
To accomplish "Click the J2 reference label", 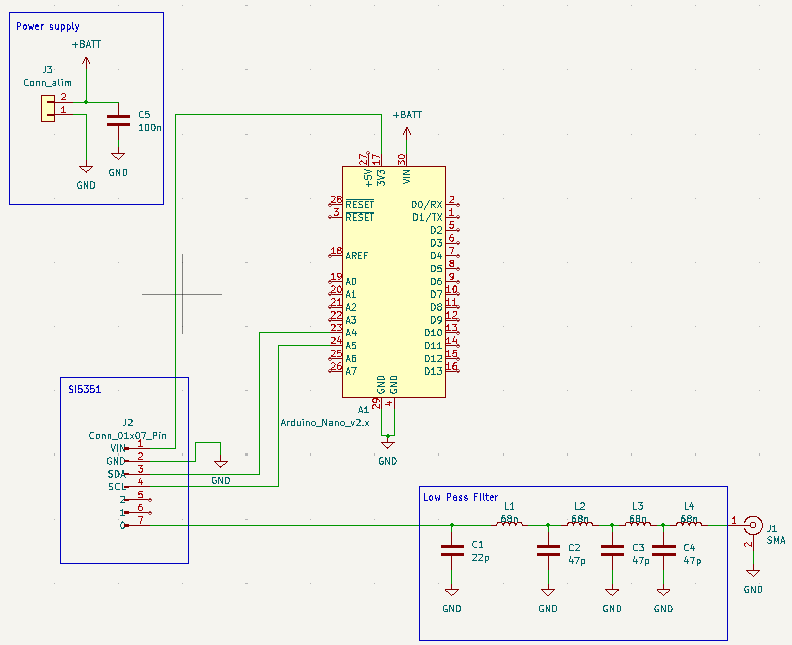I will coord(128,423).
